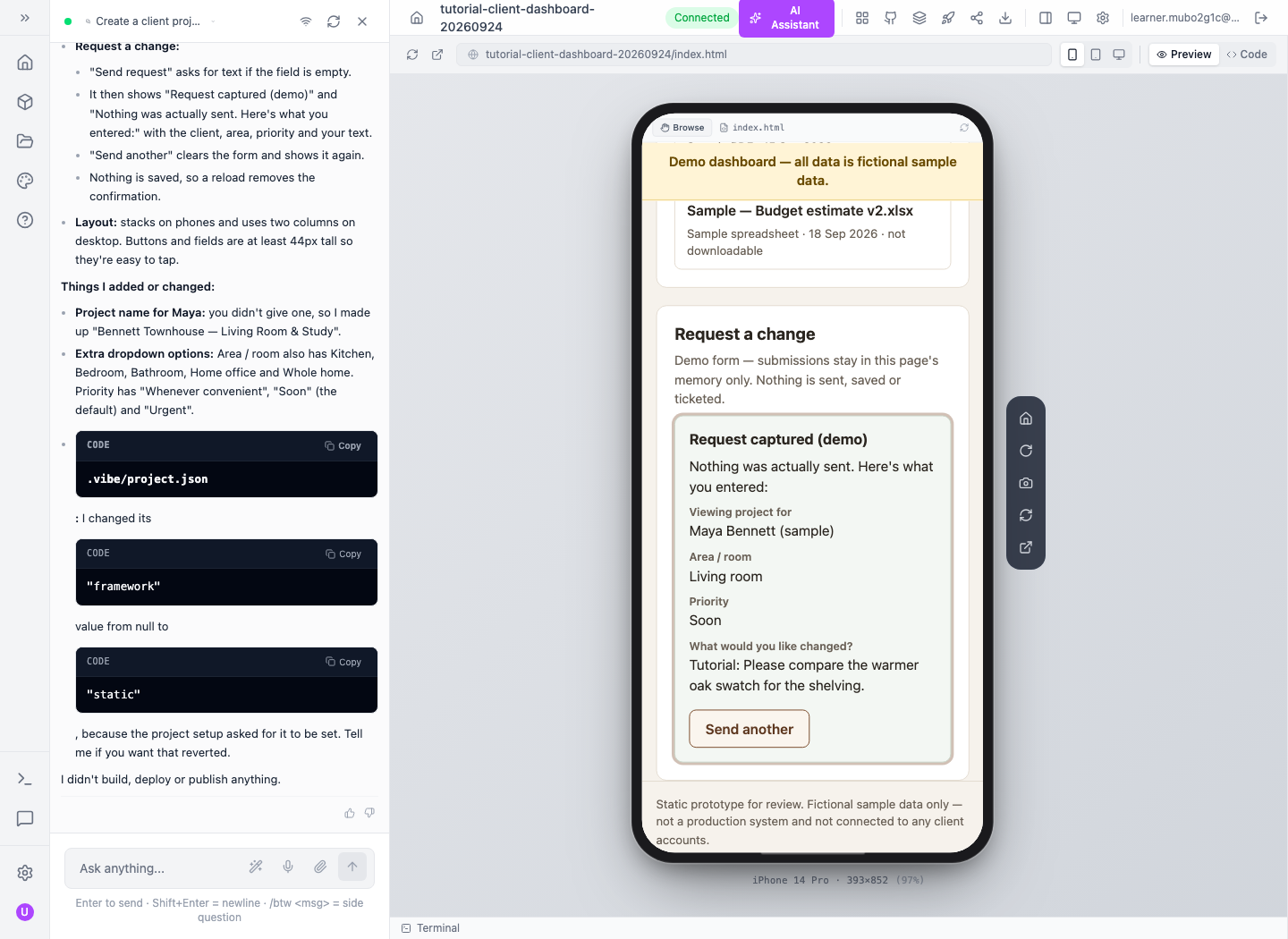Viewport: 1288px width, 939px height.
Task: Open the preview in a new window icon beside URL
Action: coord(437,55)
